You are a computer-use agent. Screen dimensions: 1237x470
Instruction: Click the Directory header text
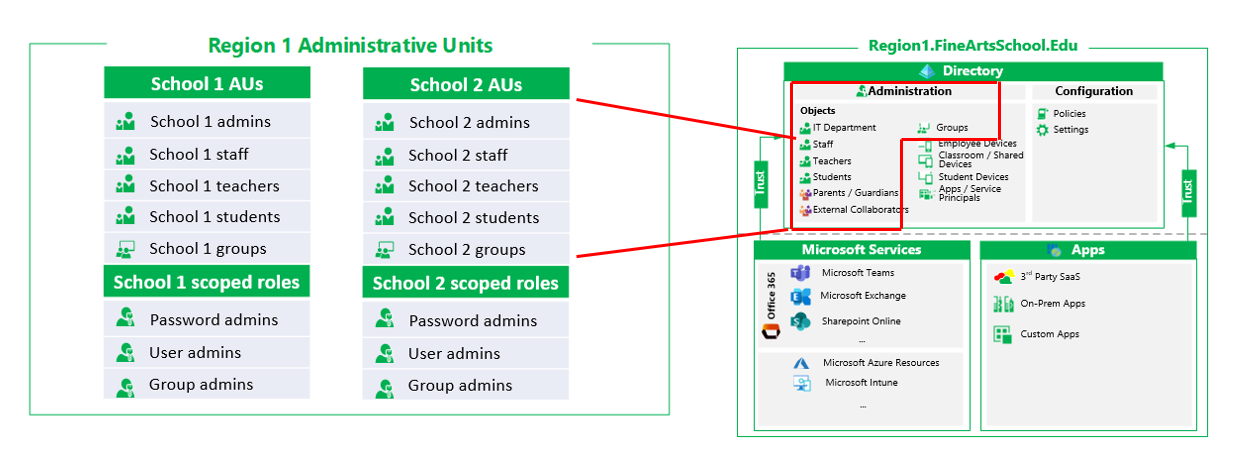point(973,71)
